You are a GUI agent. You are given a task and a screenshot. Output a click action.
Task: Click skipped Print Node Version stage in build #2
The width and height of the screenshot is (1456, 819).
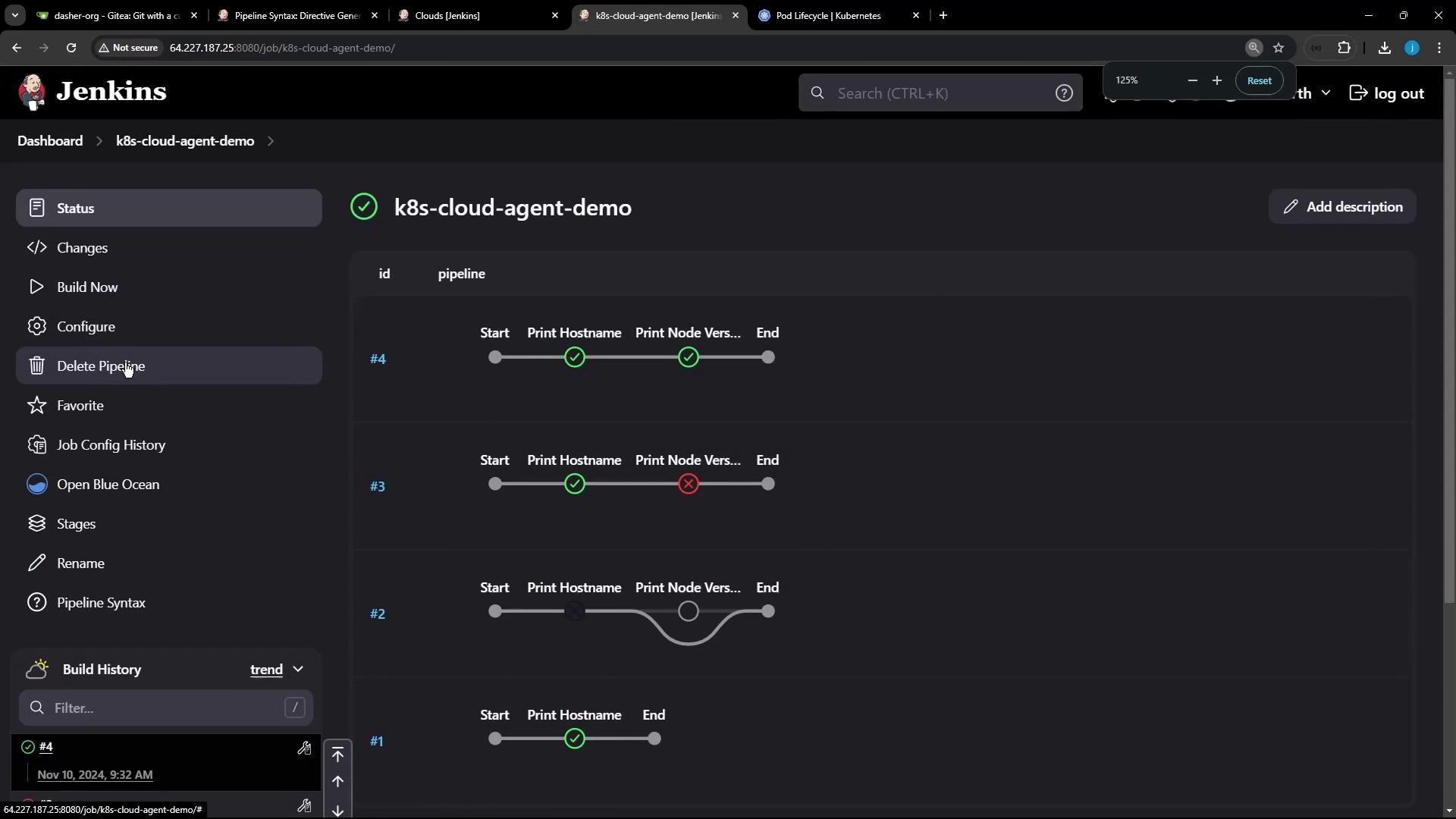click(689, 611)
